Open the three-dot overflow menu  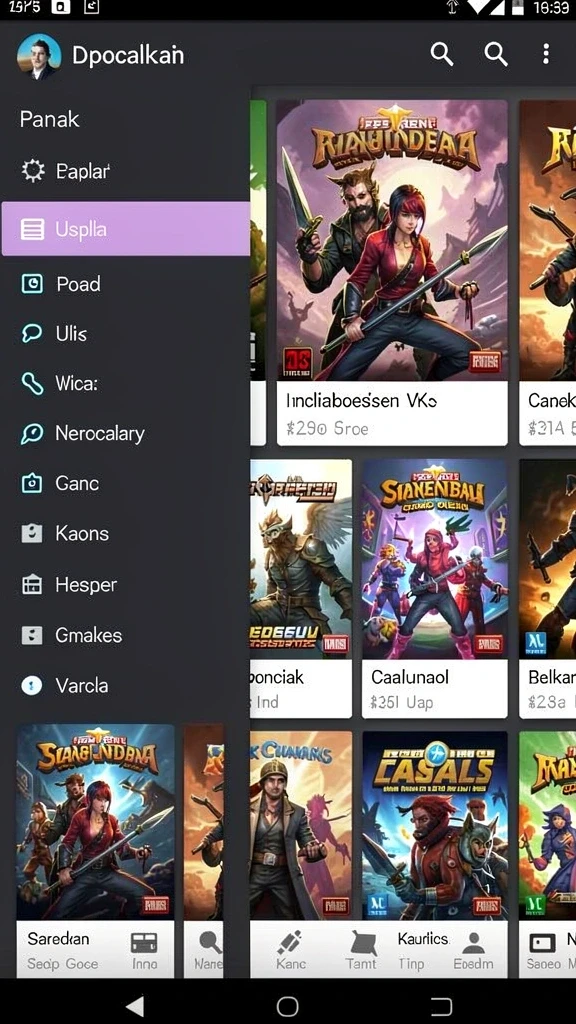tap(546, 54)
